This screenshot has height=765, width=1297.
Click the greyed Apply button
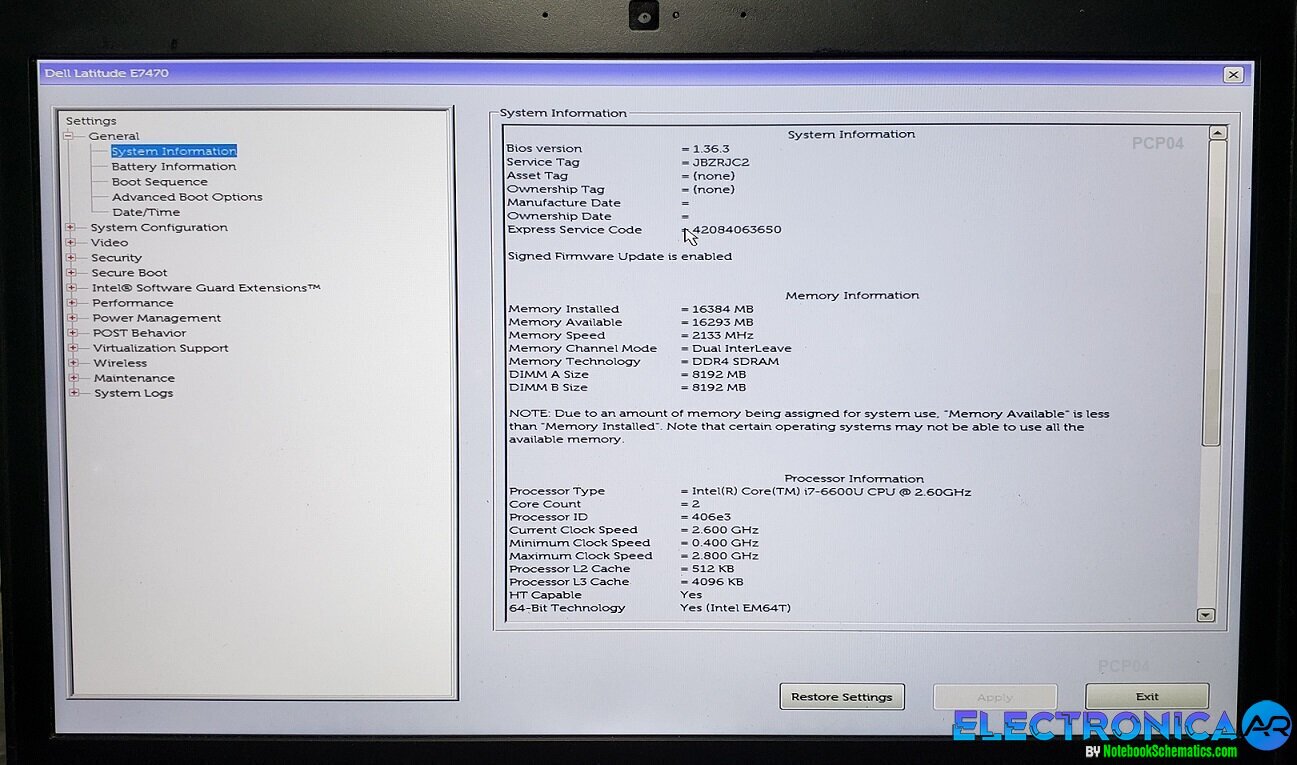(995, 697)
